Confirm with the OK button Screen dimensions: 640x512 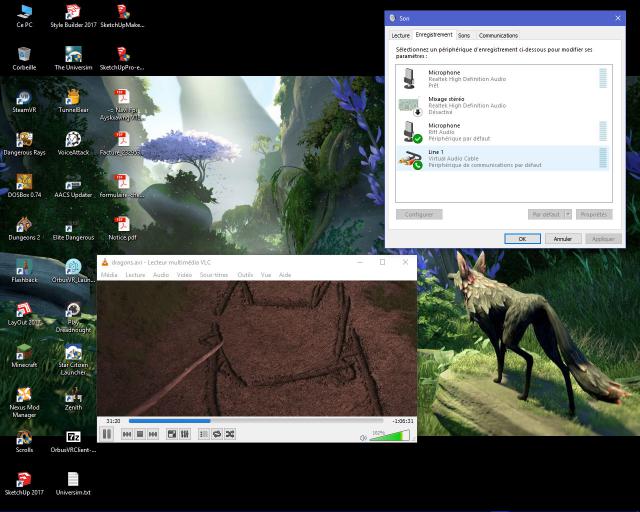pyautogui.click(x=522, y=239)
